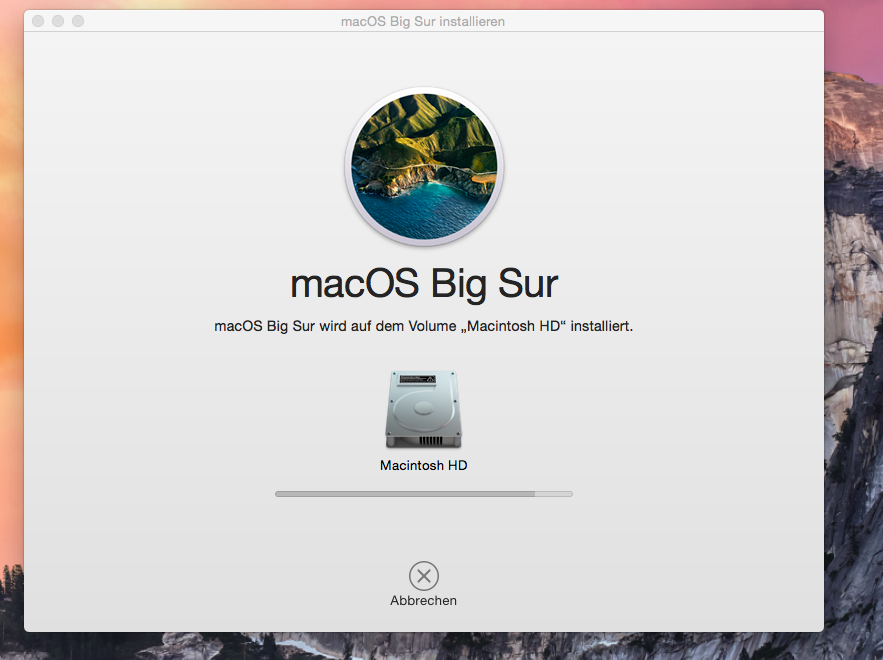Screen dimensions: 883x660
Task: Click the macOS Big Sur heading
Action: coord(424,284)
